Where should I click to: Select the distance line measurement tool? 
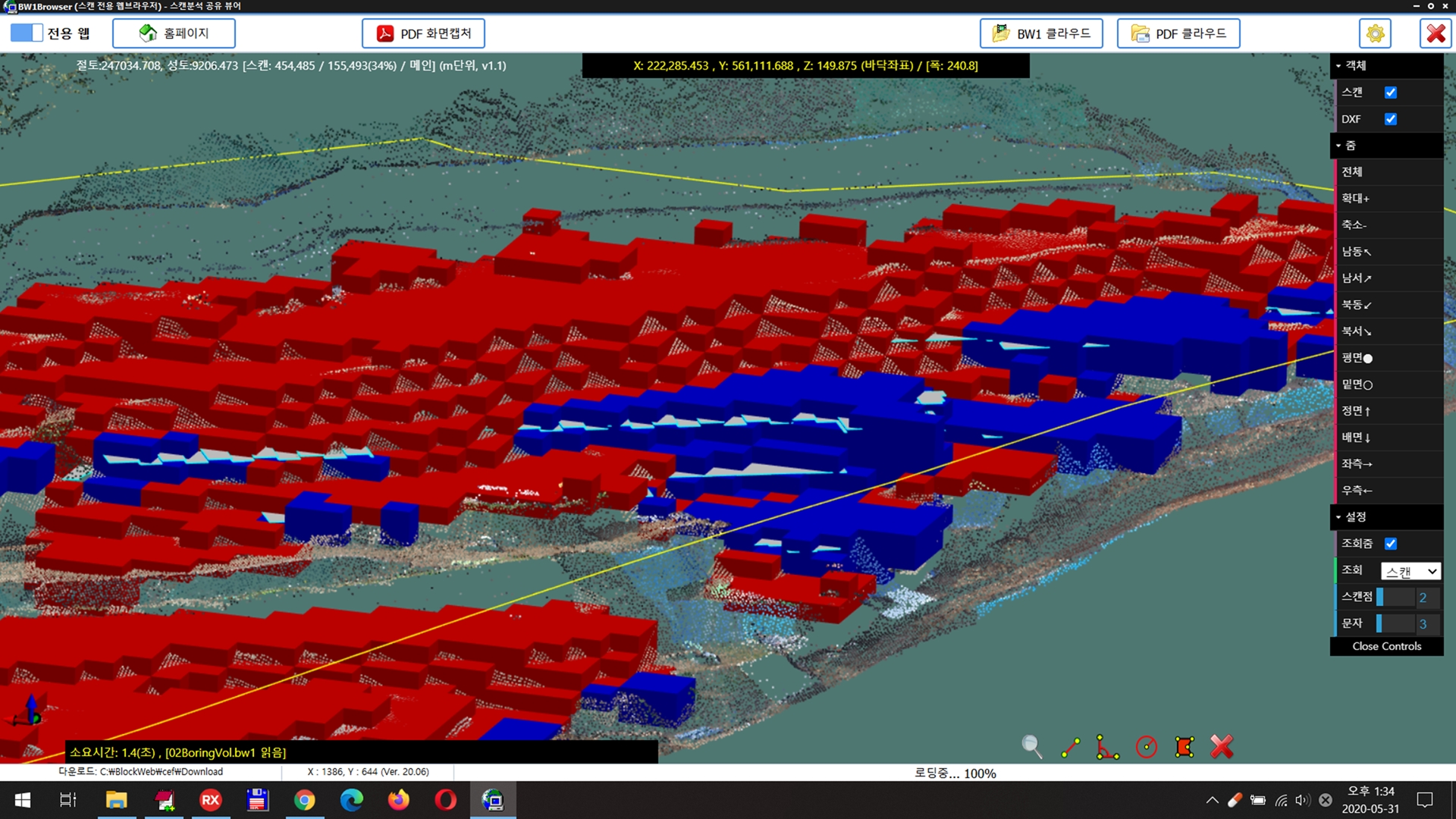[1070, 747]
